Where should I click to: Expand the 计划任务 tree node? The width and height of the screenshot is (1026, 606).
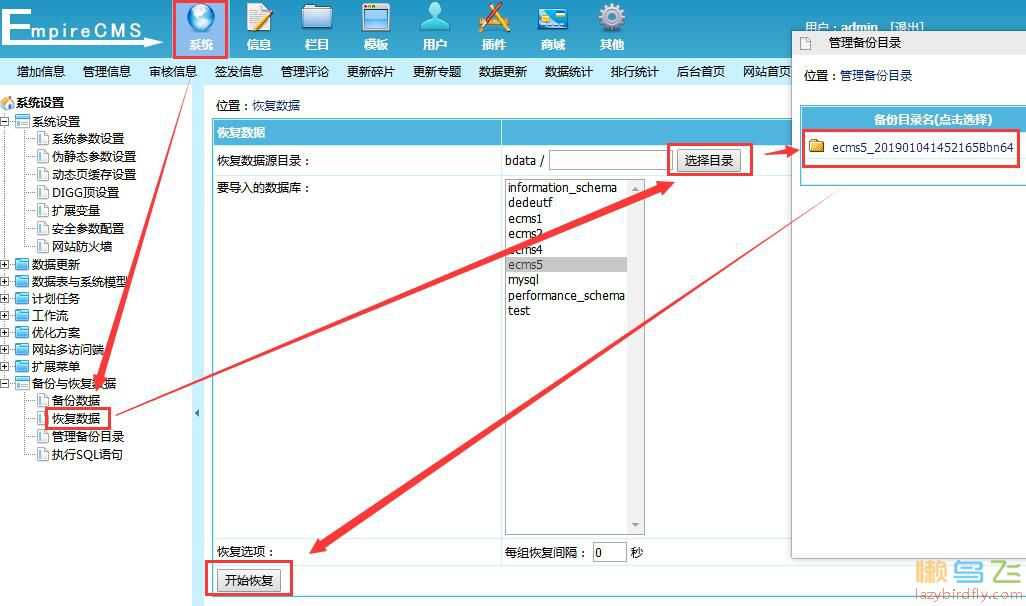(x=5, y=298)
